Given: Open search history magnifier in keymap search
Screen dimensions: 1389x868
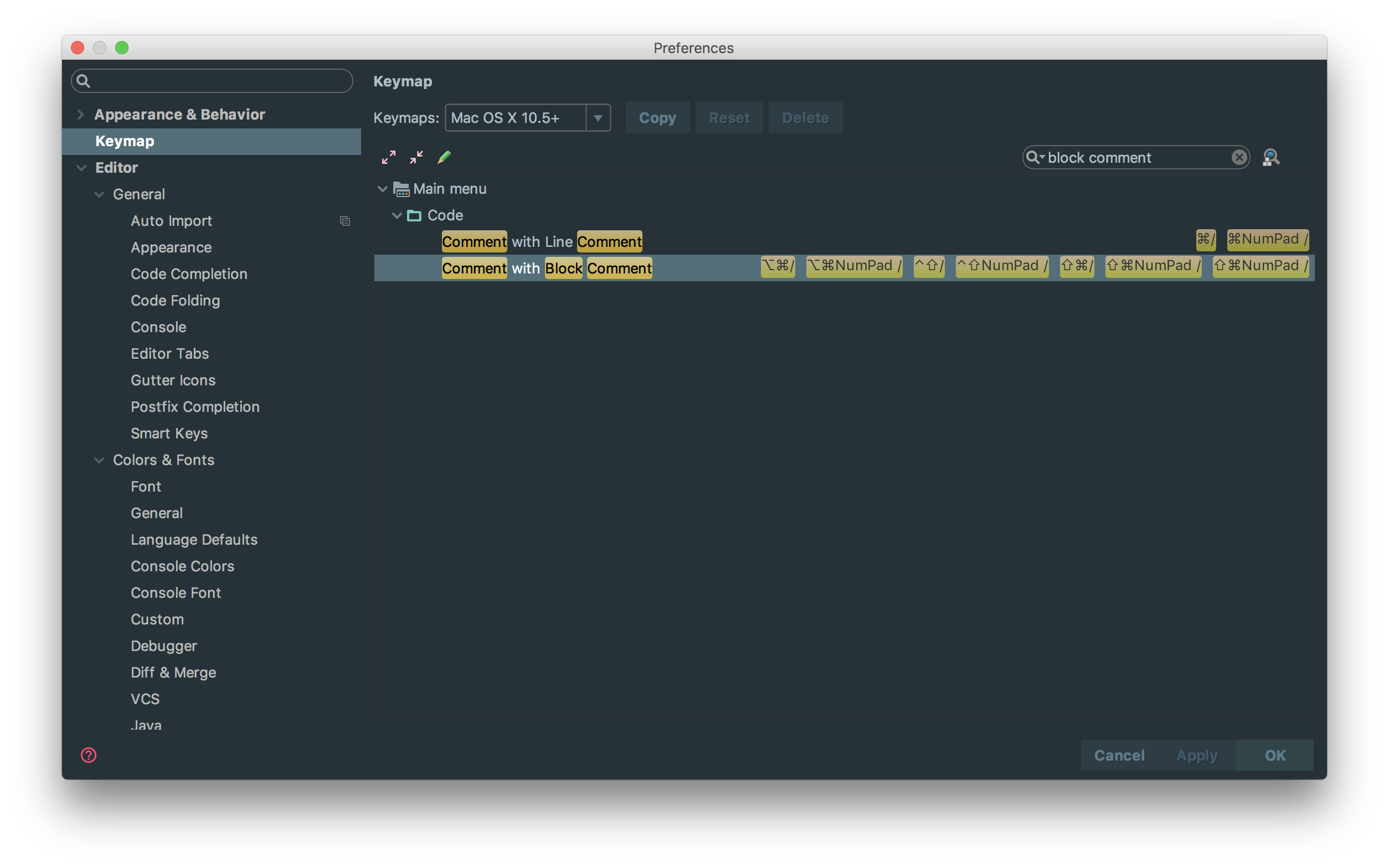Looking at the screenshot, I should [x=1035, y=157].
